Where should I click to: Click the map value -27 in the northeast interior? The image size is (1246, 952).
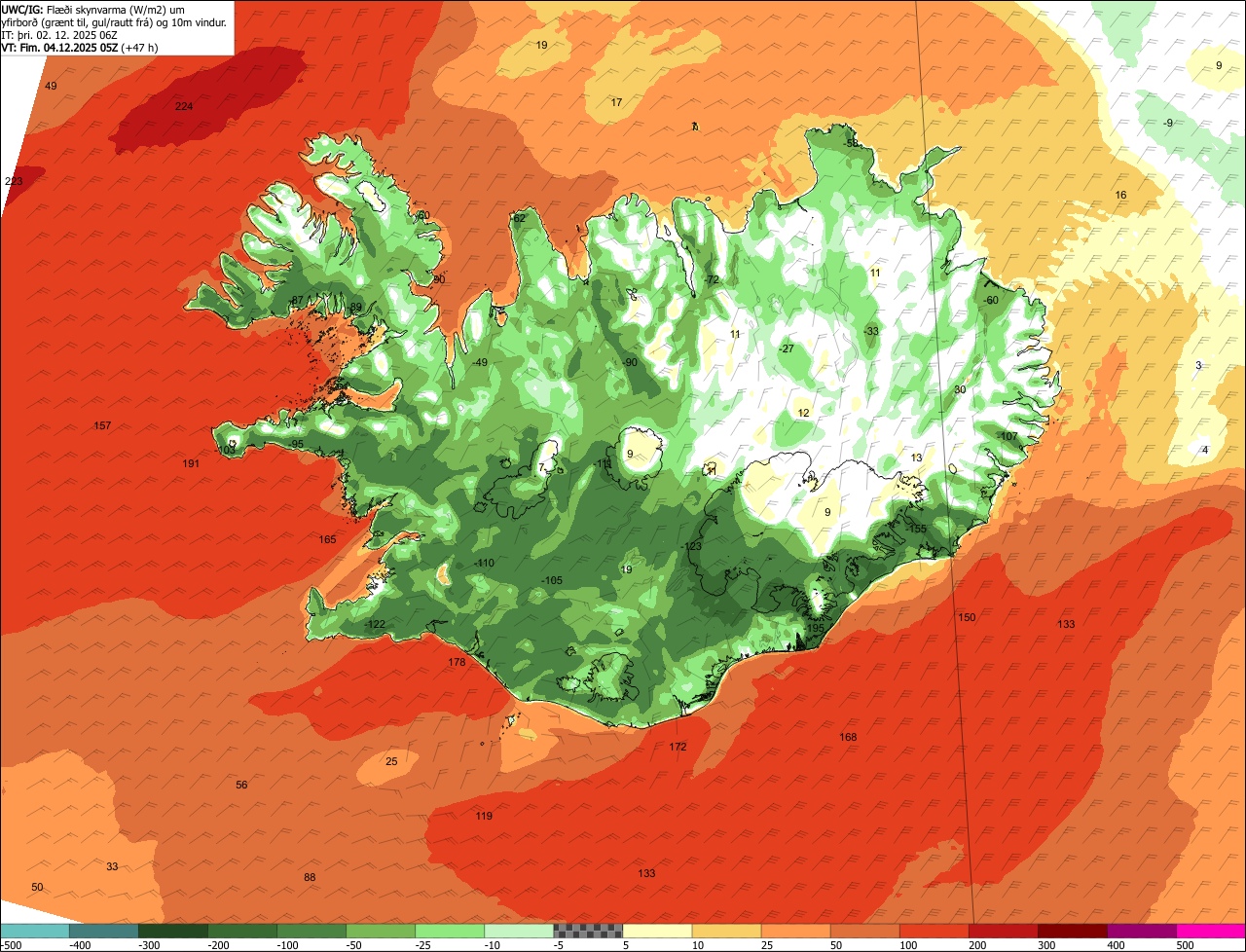pyautogui.click(x=786, y=348)
